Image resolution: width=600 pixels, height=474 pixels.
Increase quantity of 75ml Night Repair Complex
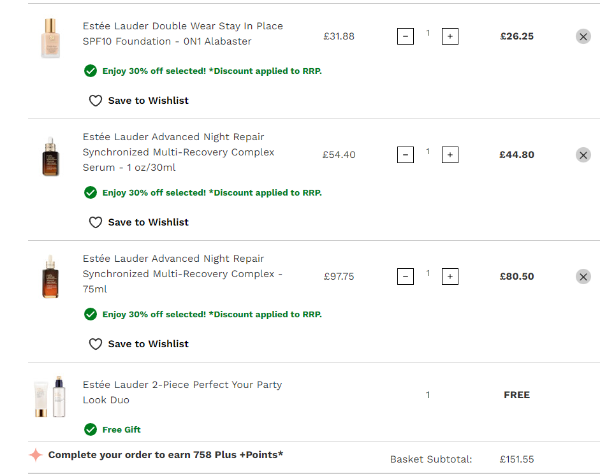[450, 276]
